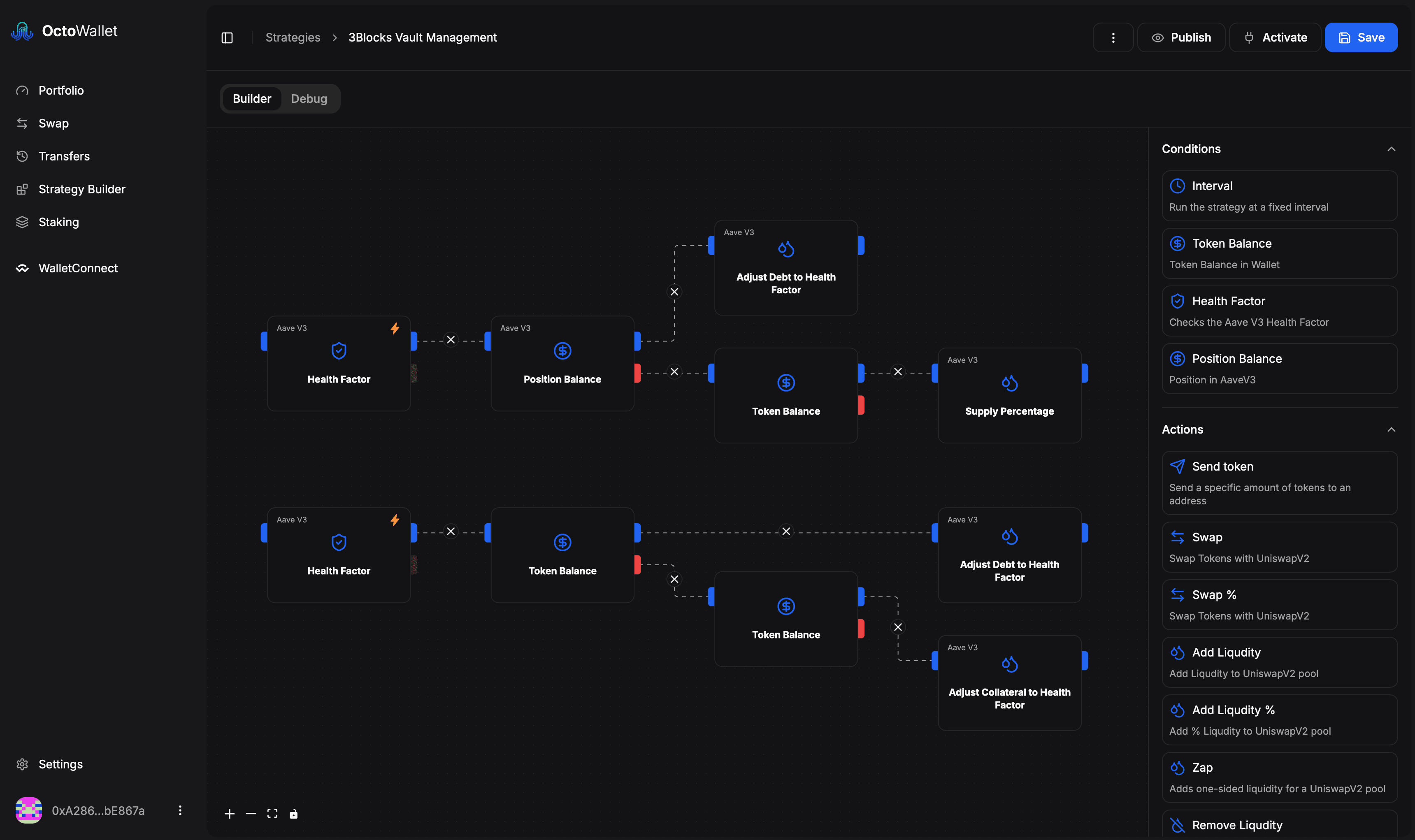Viewport: 1415px width, 840px height.
Task: Select the Swap % action card
Action: [x=1279, y=605]
